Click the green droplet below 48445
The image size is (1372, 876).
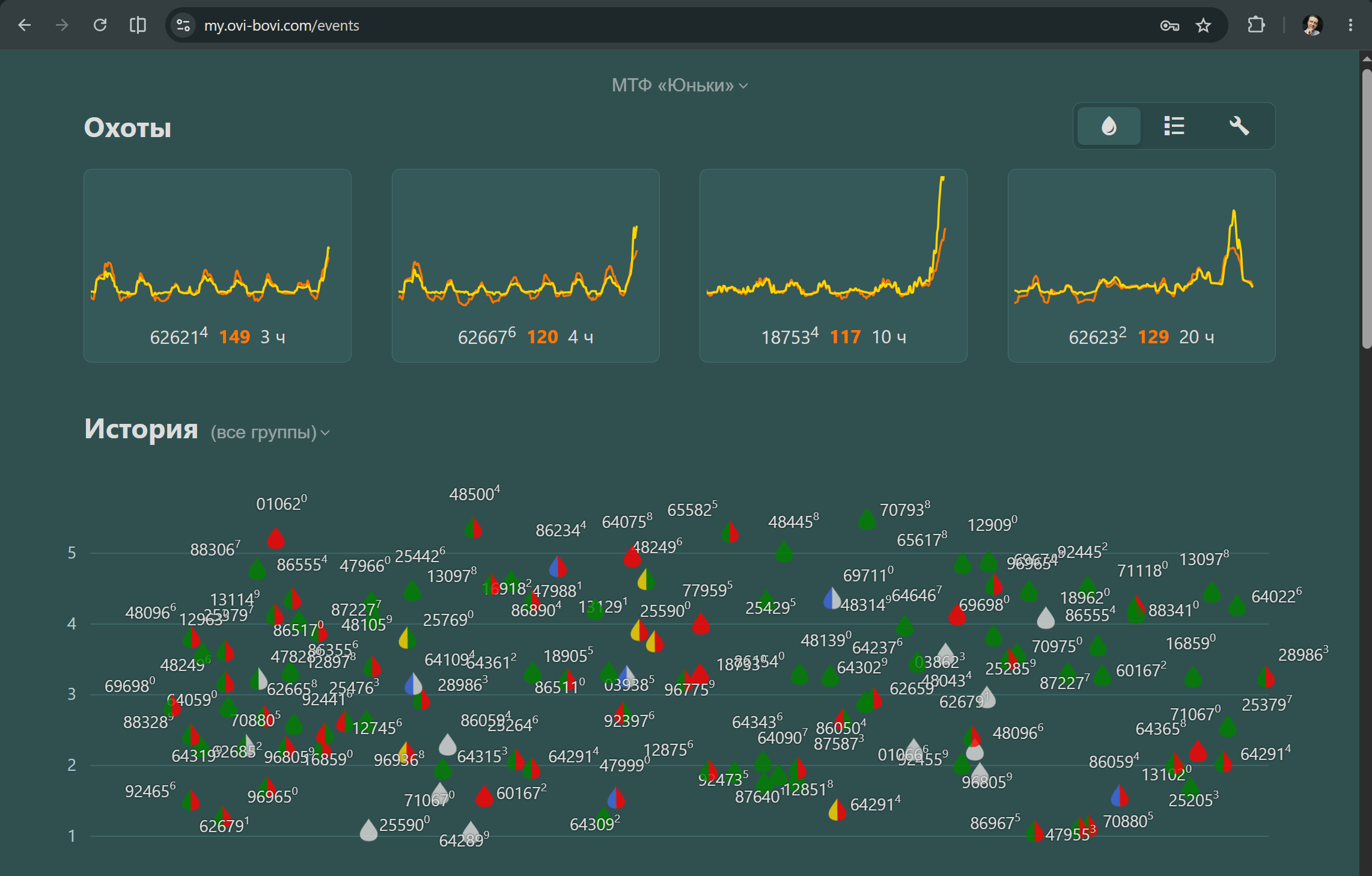784,551
